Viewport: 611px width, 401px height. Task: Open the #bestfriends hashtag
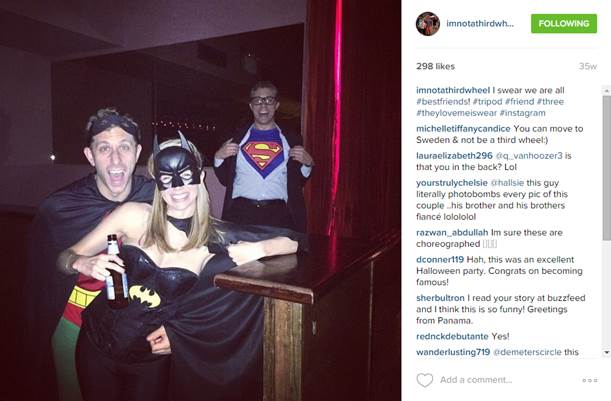point(443,102)
